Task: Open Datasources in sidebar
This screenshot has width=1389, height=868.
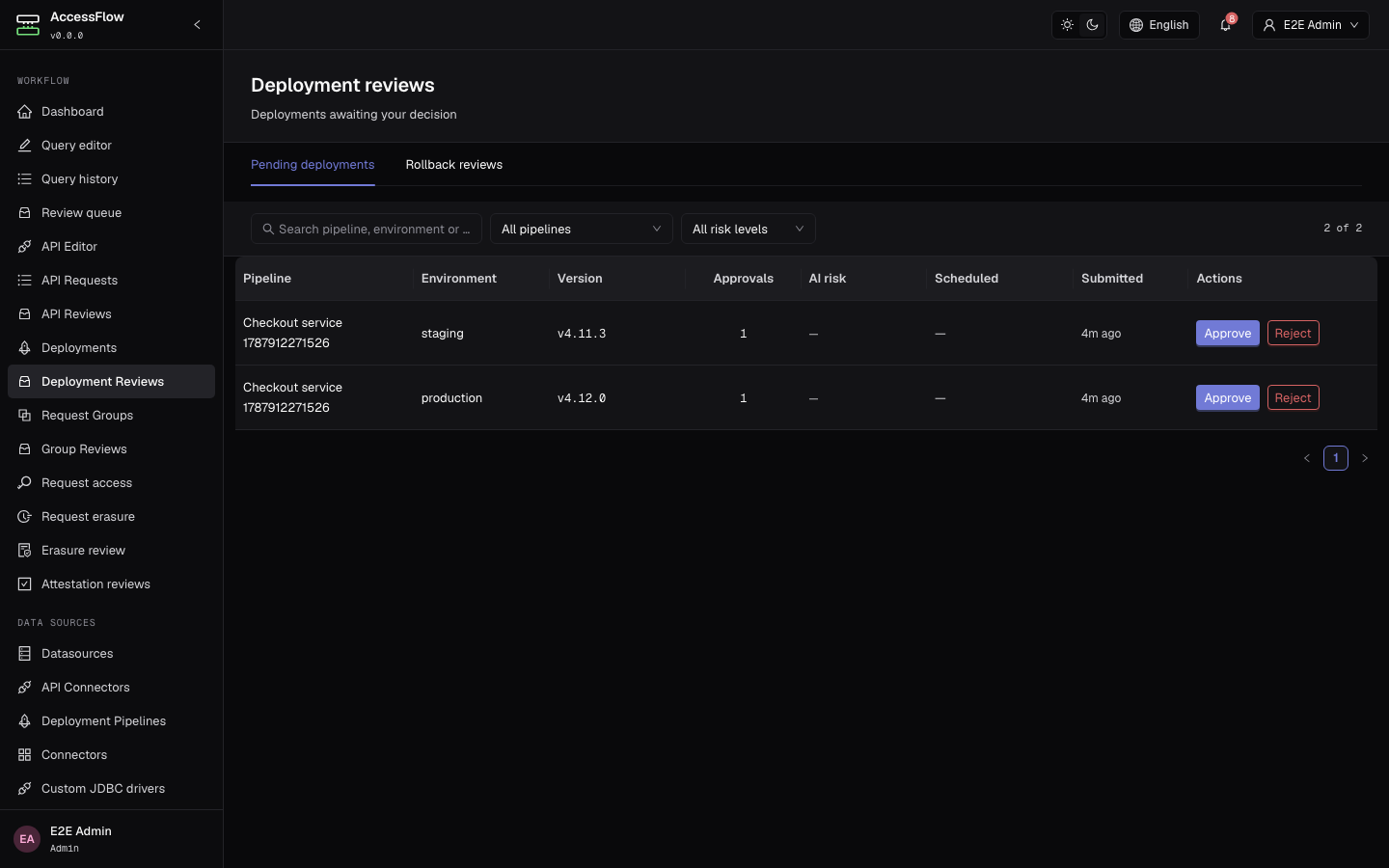Action: [x=111, y=654]
